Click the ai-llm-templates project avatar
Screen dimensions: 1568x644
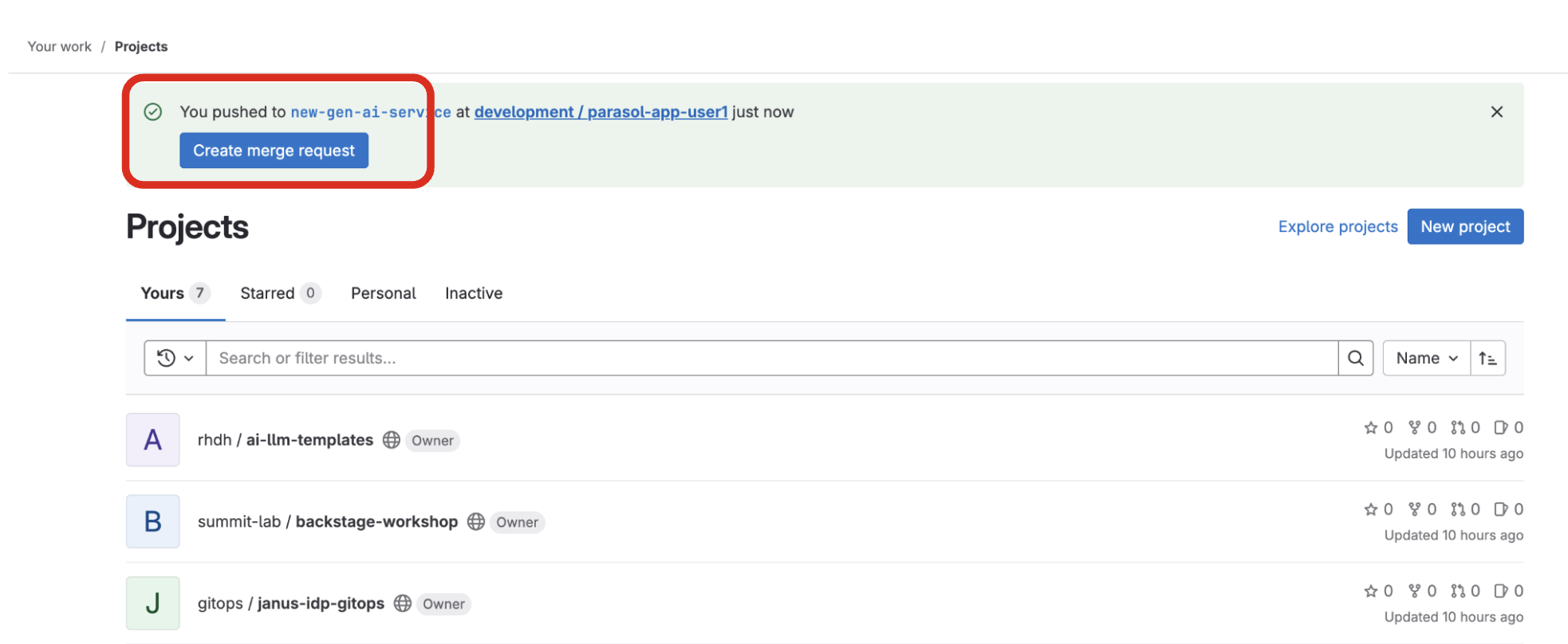152,440
